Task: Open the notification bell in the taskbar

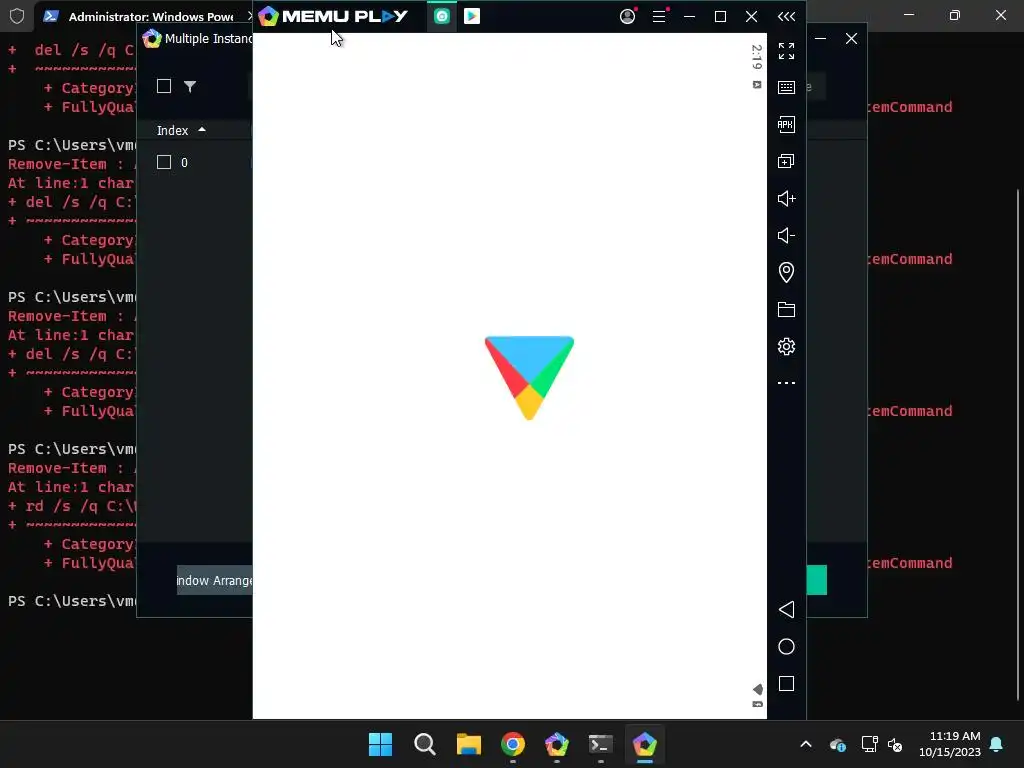Action: point(997,744)
